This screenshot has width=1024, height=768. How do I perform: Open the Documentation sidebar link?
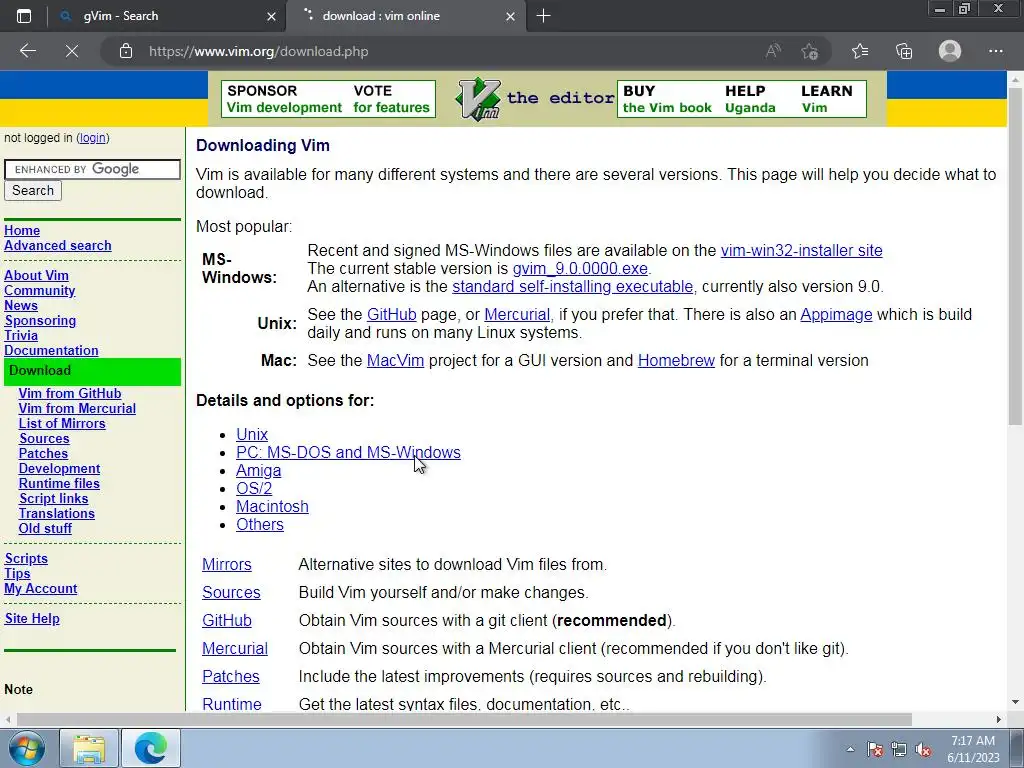coord(51,351)
